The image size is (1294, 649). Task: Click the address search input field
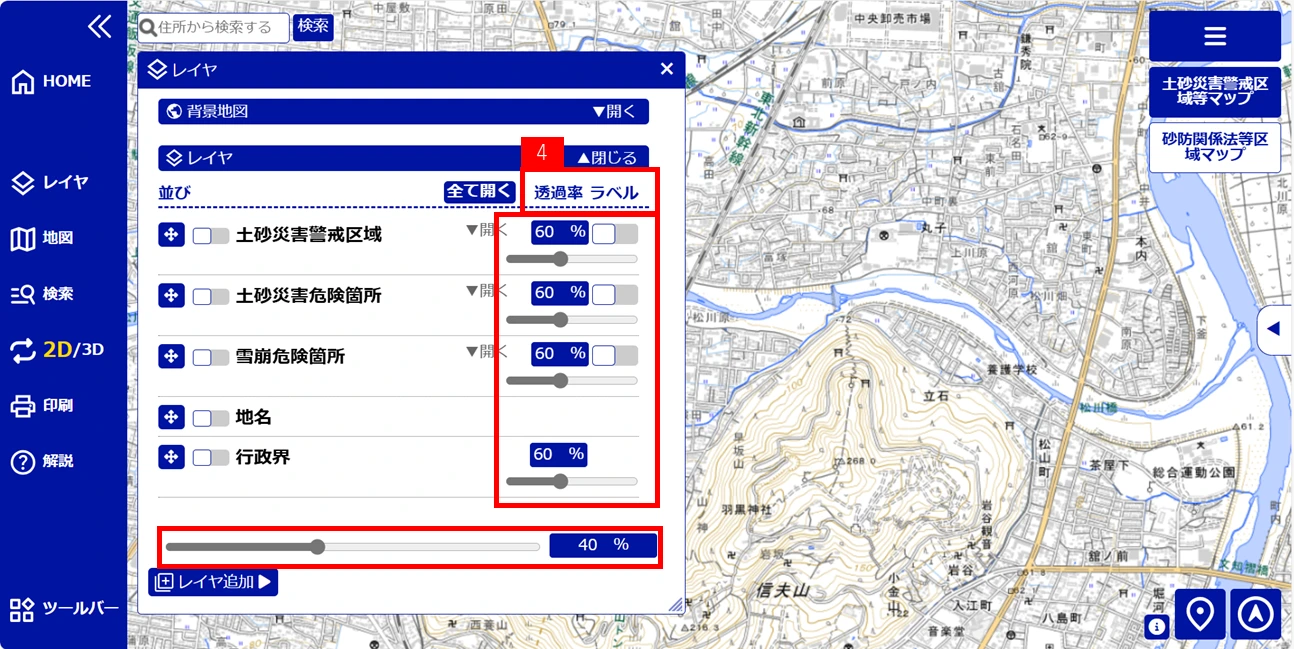pos(214,27)
